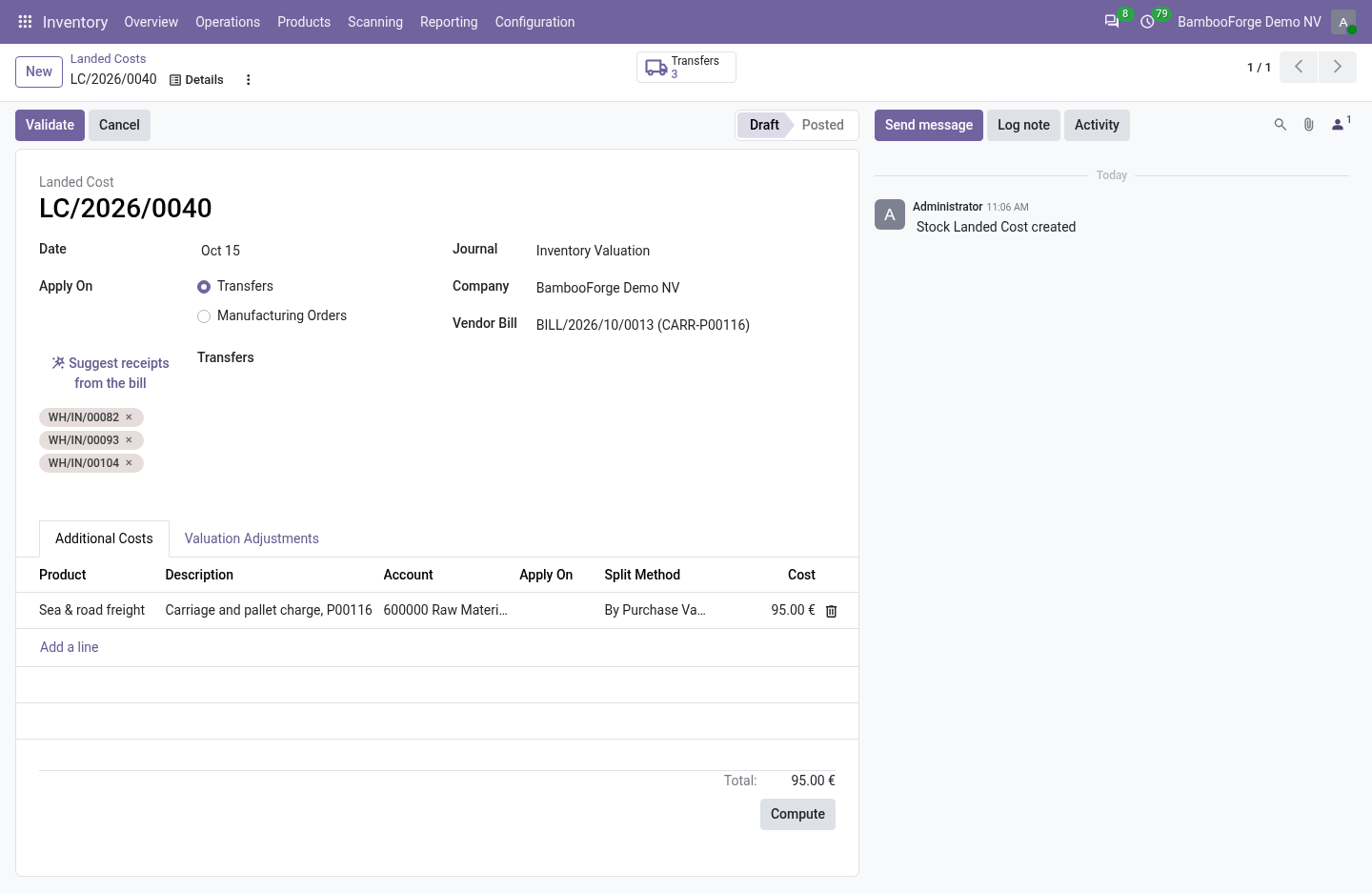Remove the WH/IN/00082 transfer tag
1372x893 pixels.
pyautogui.click(x=129, y=417)
